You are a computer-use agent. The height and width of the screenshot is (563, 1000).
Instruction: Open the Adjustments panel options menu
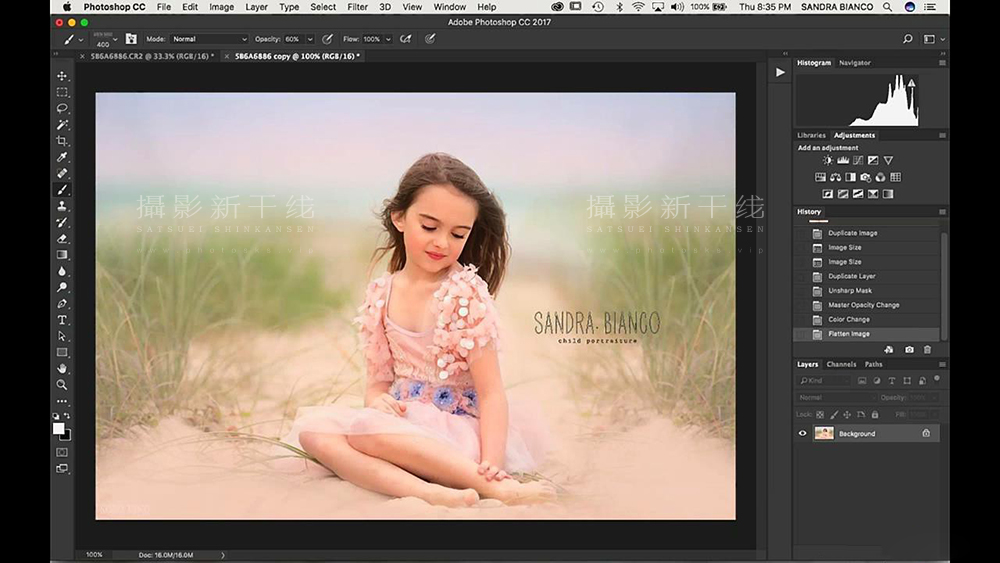pos(942,135)
